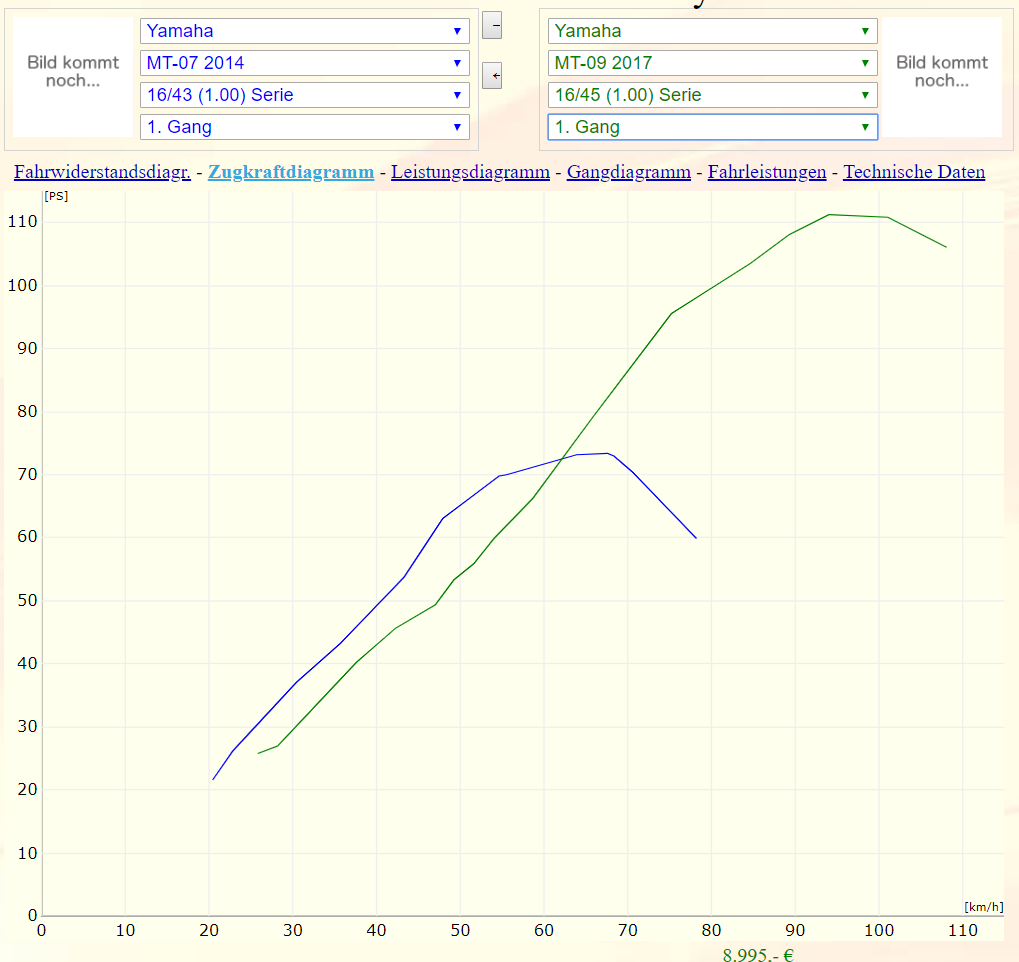Click the 8.995.- € price text
Viewport: 1019px width, 962px height.
[758, 954]
